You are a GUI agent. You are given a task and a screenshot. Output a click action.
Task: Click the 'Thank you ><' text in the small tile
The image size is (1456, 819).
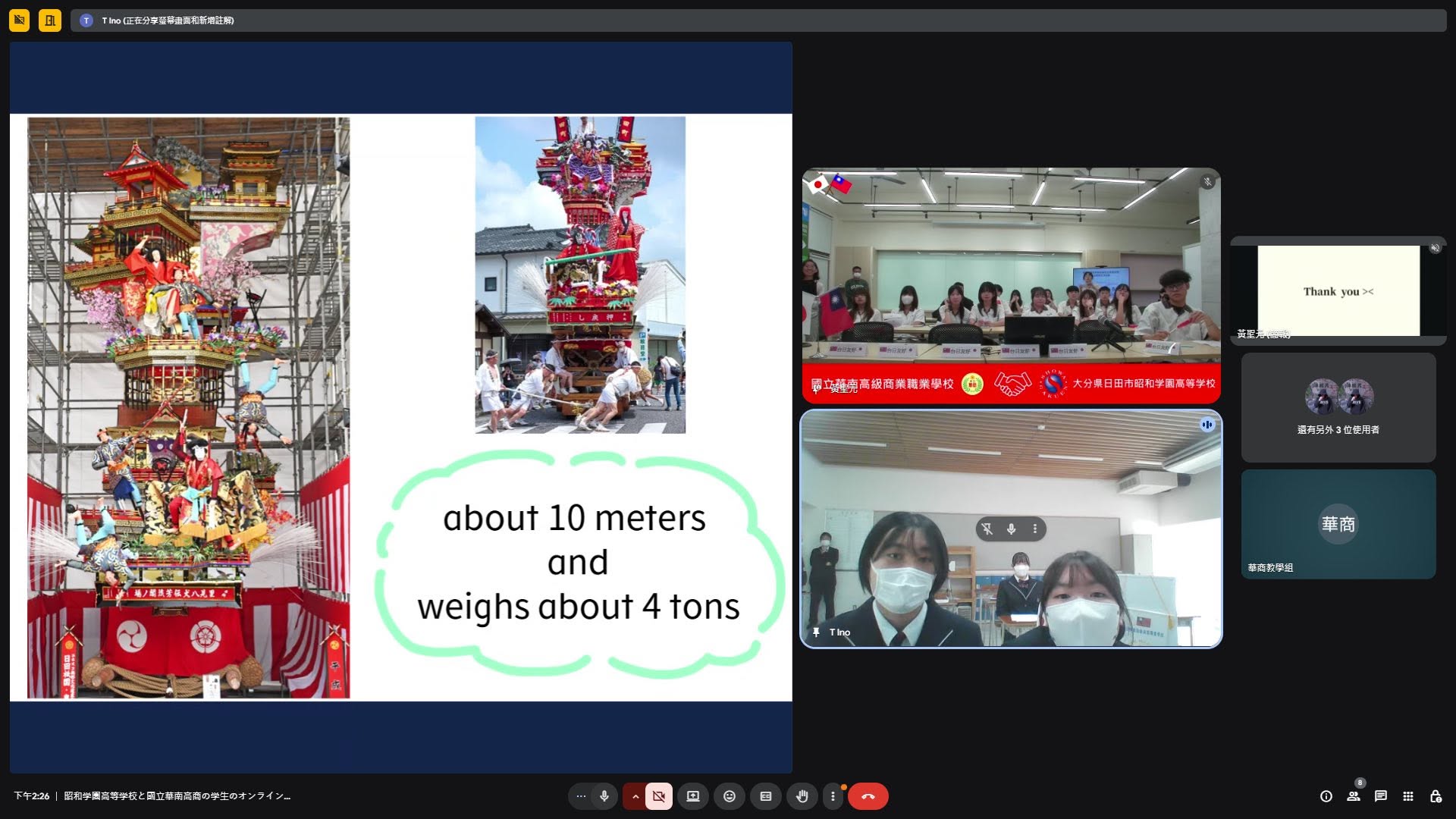[1338, 291]
